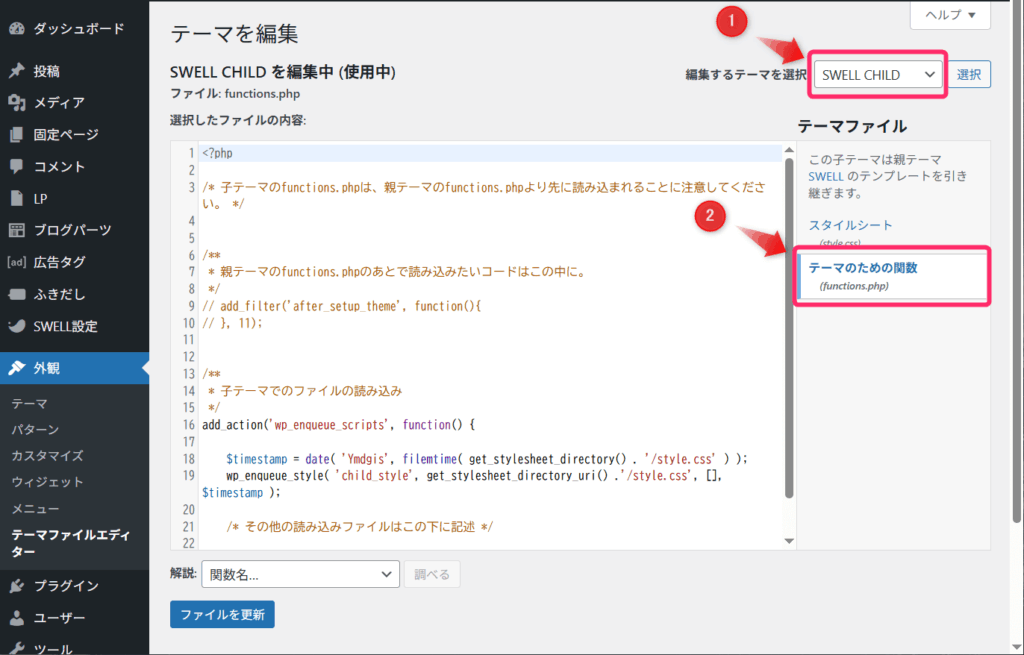1024x655 pixels.
Task: Click the code editor vertical scrollbar thumb
Action: point(789,328)
